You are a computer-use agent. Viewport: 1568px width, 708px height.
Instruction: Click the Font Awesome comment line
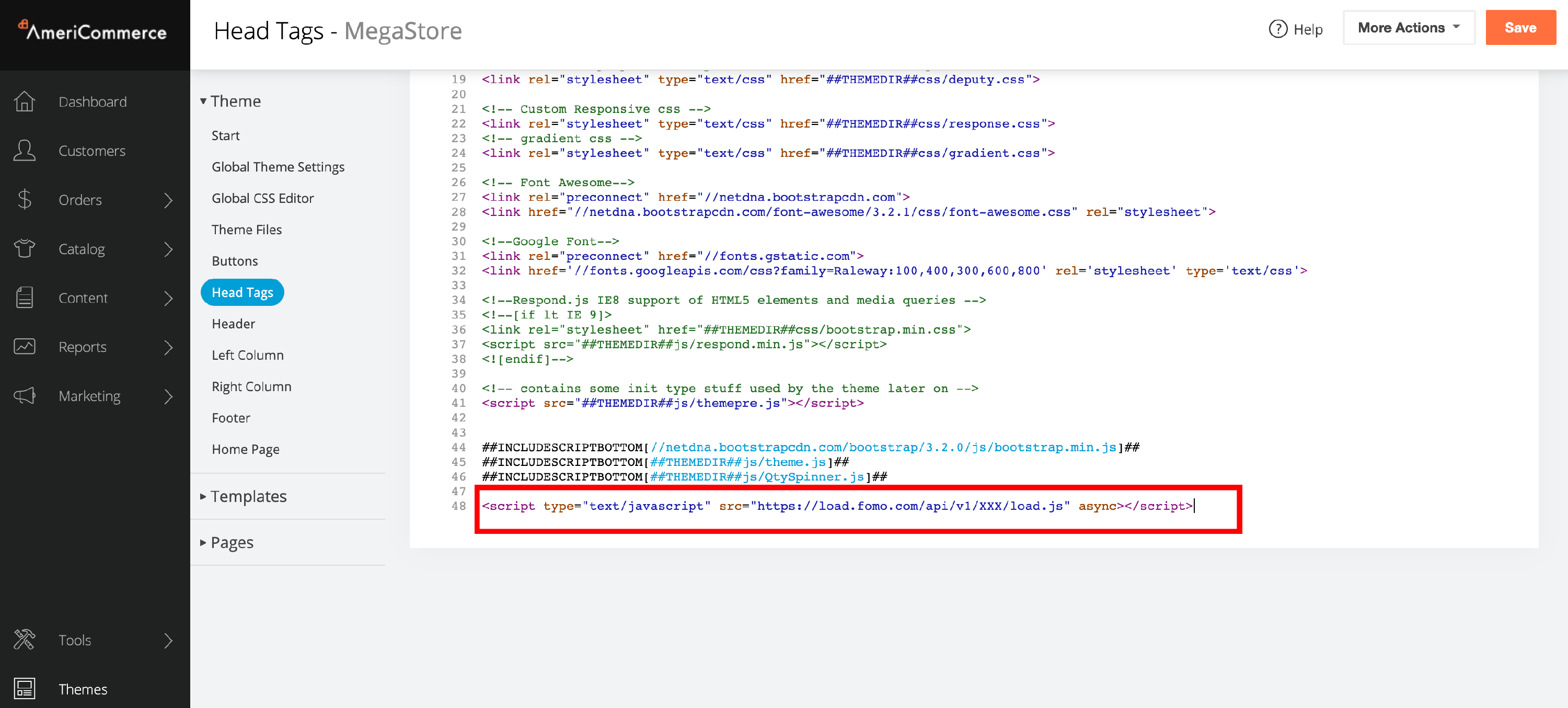pos(558,182)
